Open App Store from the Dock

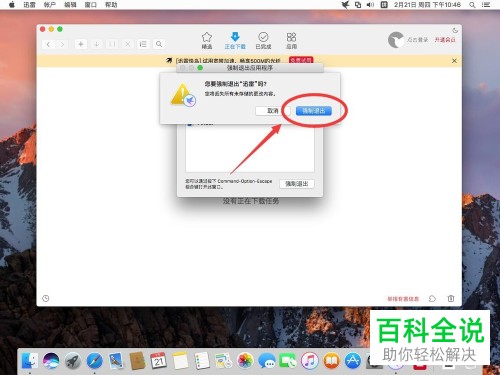click(353, 361)
